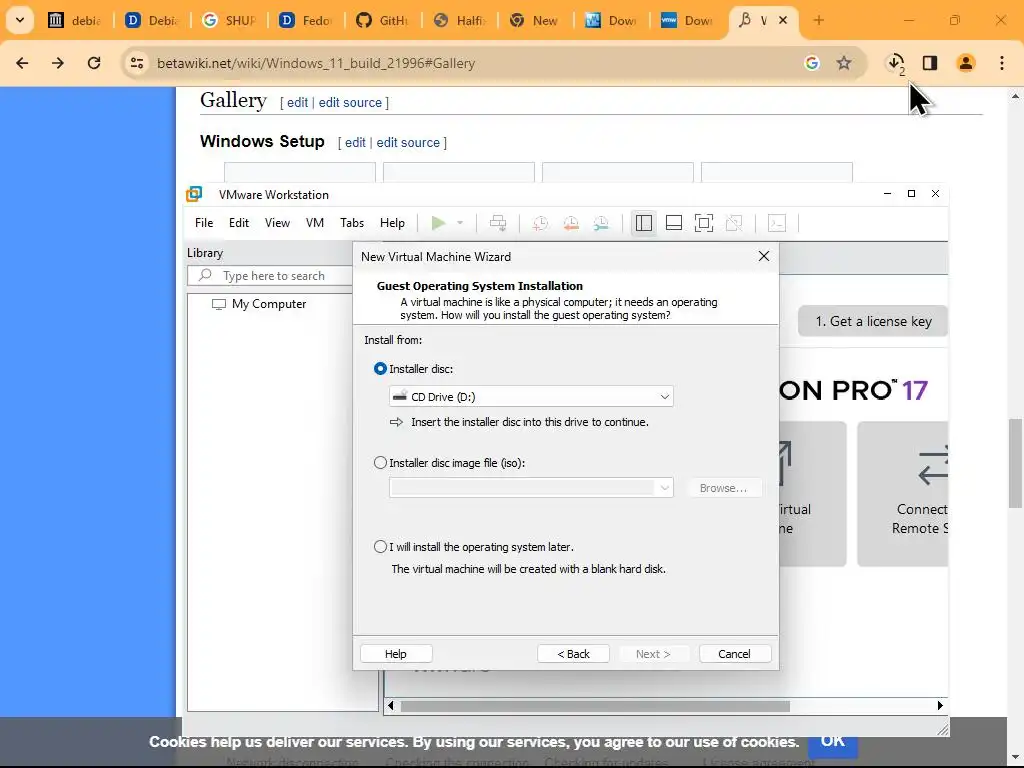This screenshot has width=1024, height=768.
Task: Switch to the GitHub browser tab
Action: (383, 20)
